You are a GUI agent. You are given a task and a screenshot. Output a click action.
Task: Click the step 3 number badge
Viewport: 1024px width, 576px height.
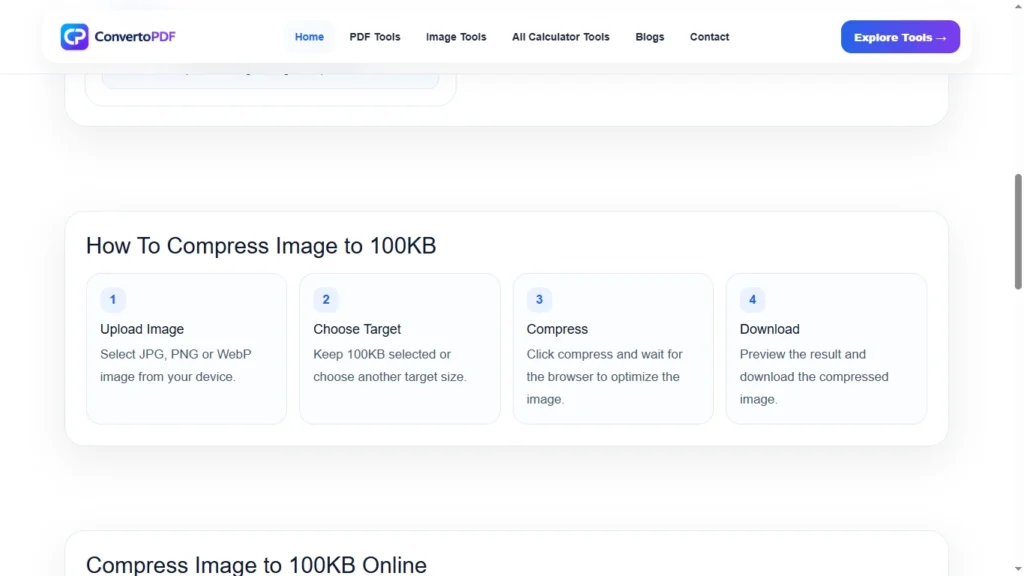pyautogui.click(x=539, y=300)
